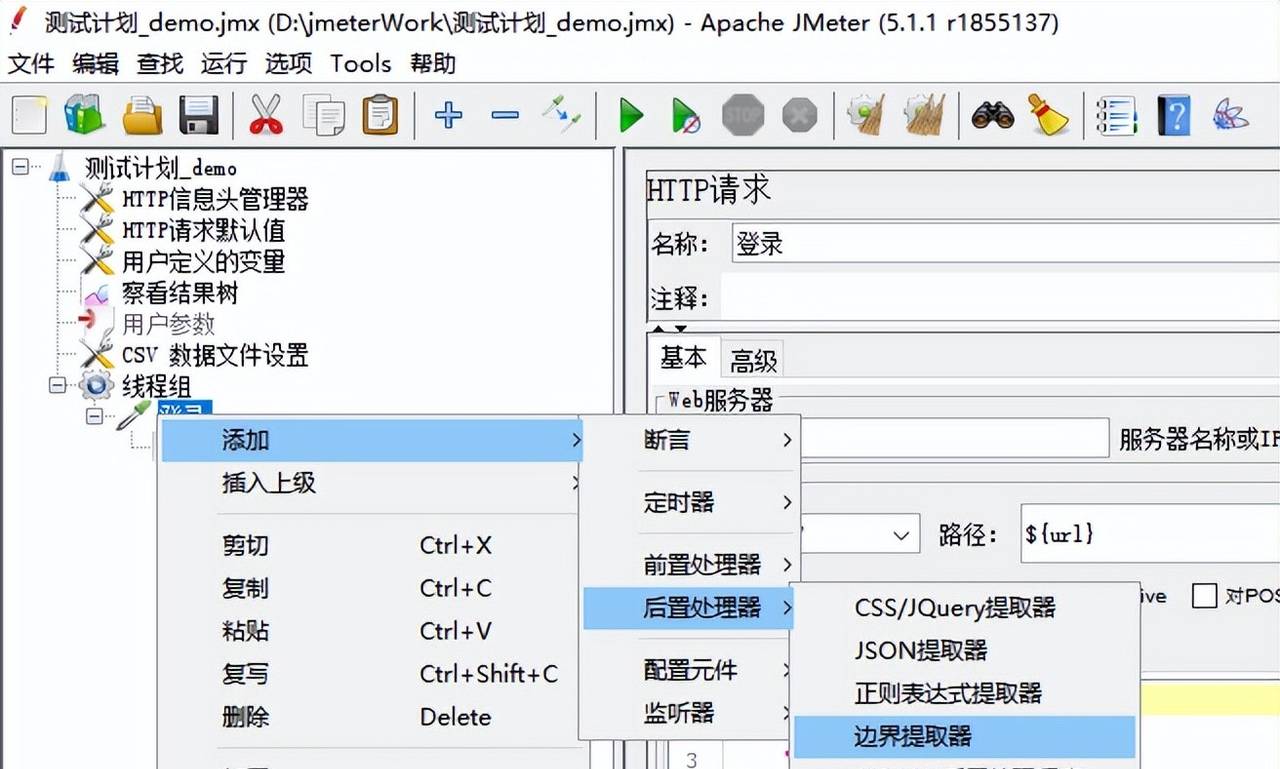Start the test with the green play icon
The height and width of the screenshot is (769, 1280).
tap(630, 115)
